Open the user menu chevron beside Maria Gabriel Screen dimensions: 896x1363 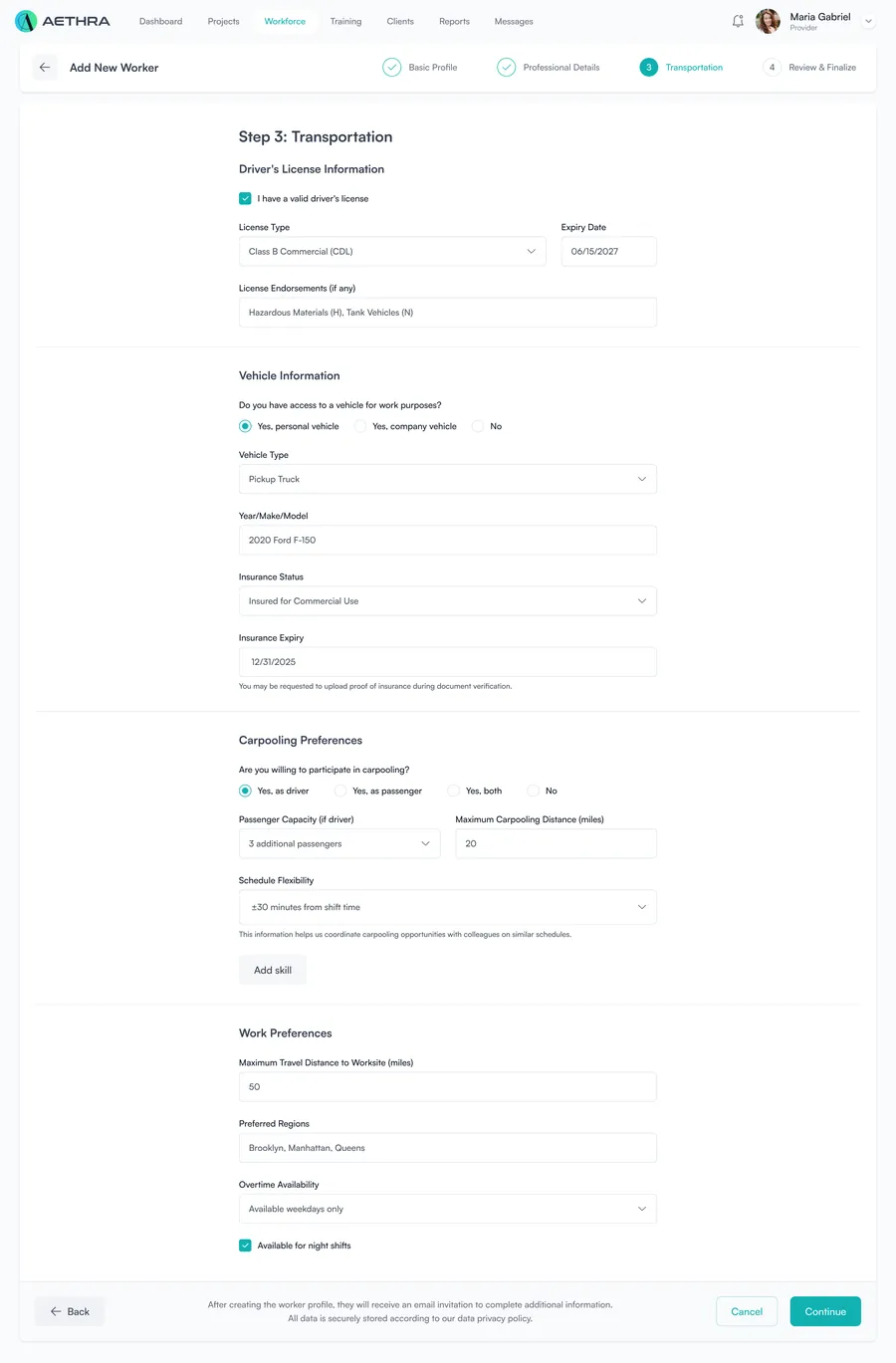tap(868, 21)
